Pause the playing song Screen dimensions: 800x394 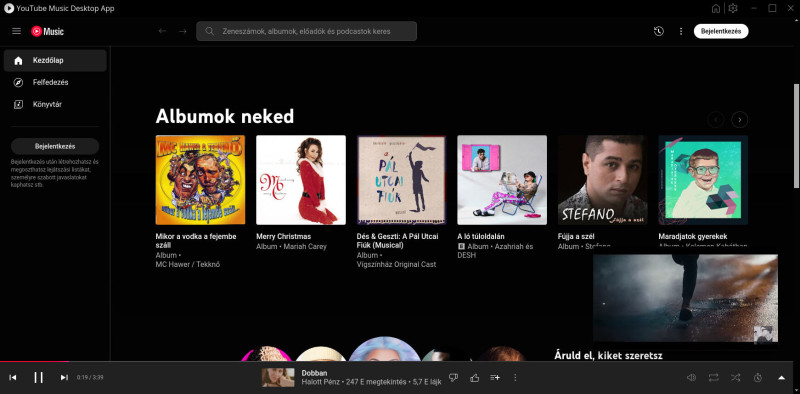(38, 377)
